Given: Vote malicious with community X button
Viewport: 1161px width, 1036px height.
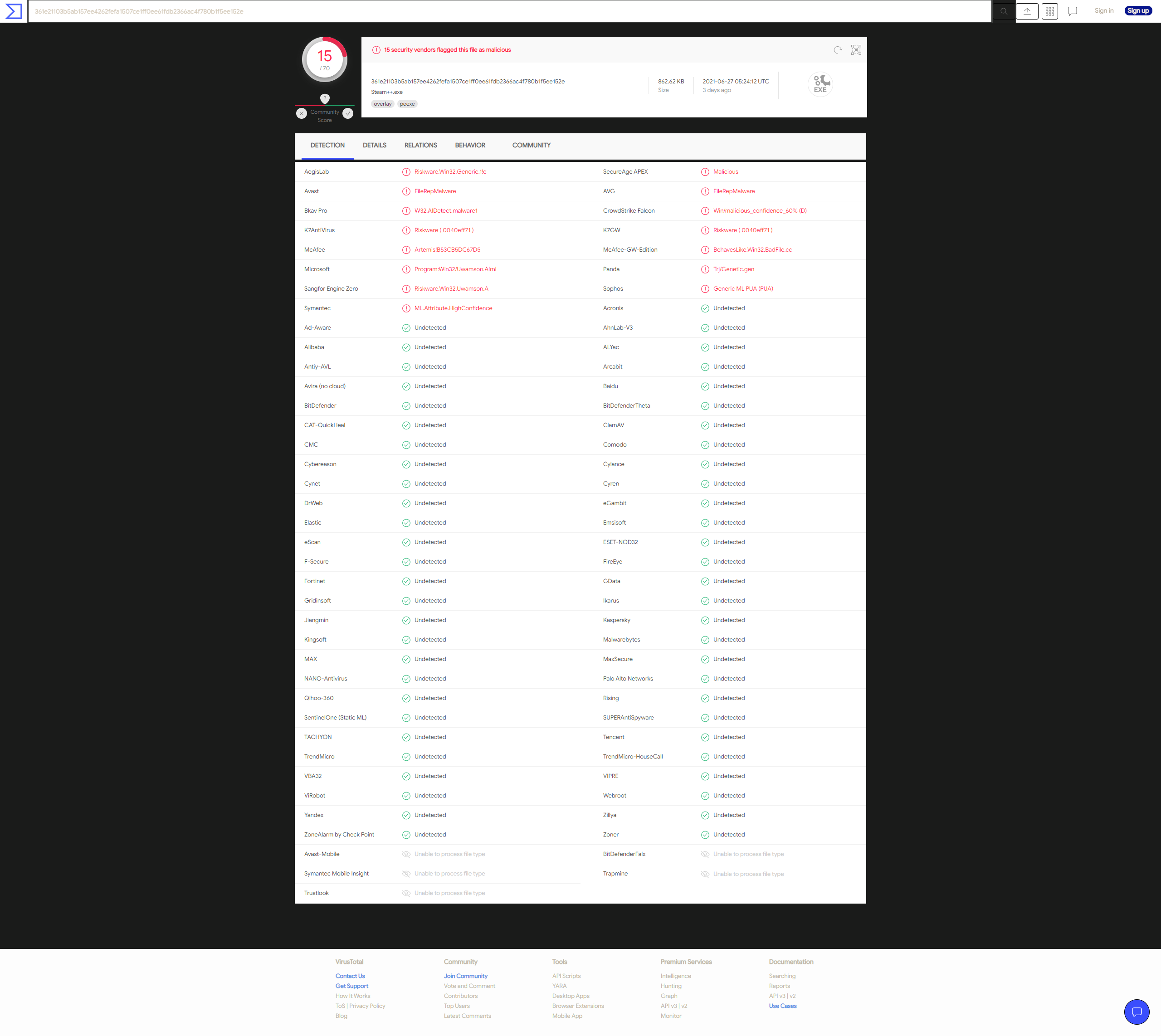Looking at the screenshot, I should tap(302, 113).
